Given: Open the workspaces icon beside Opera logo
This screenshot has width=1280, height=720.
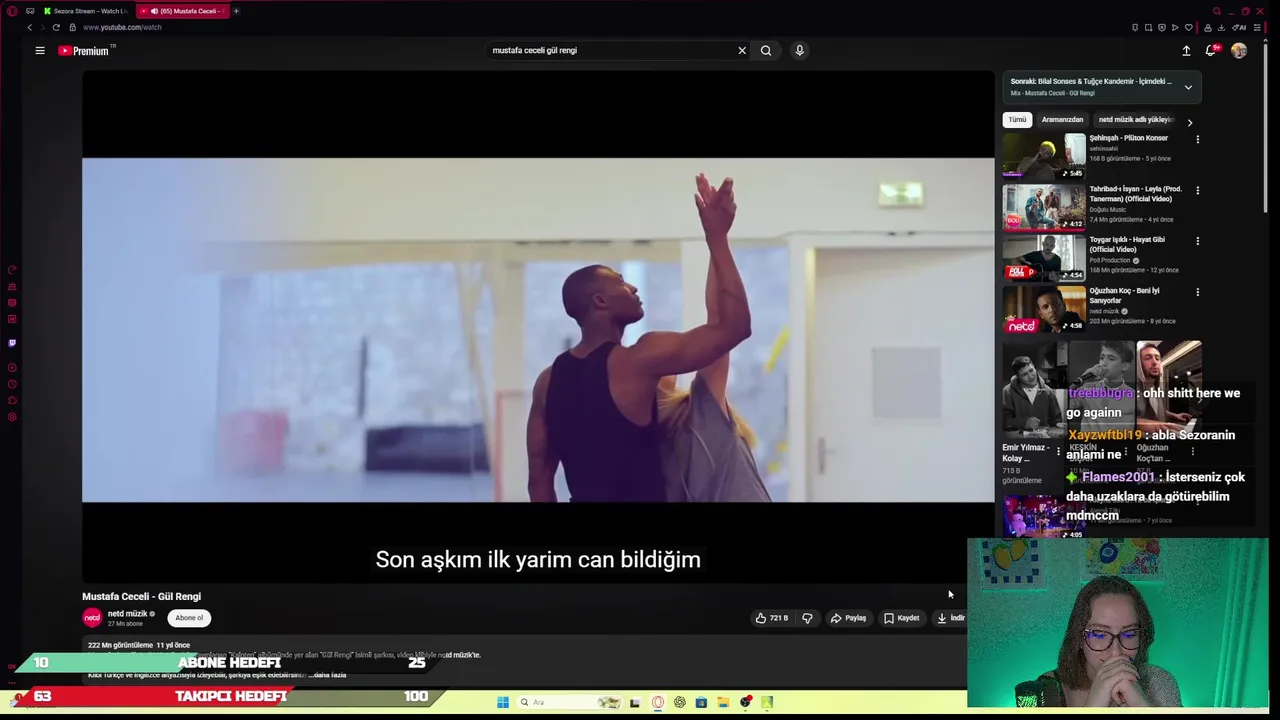Looking at the screenshot, I should pyautogui.click(x=30, y=11).
